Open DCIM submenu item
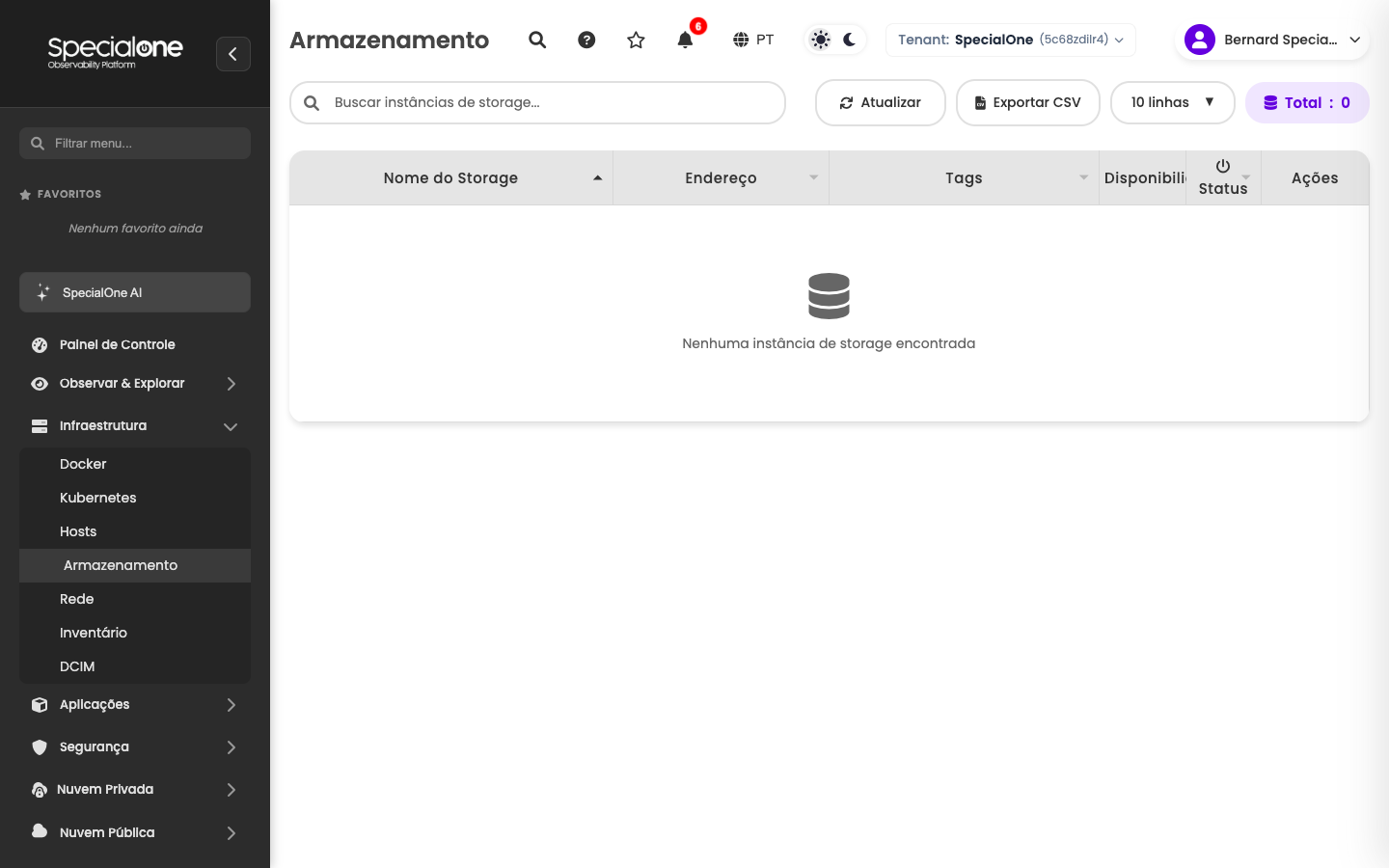The image size is (1389, 868). (x=135, y=666)
